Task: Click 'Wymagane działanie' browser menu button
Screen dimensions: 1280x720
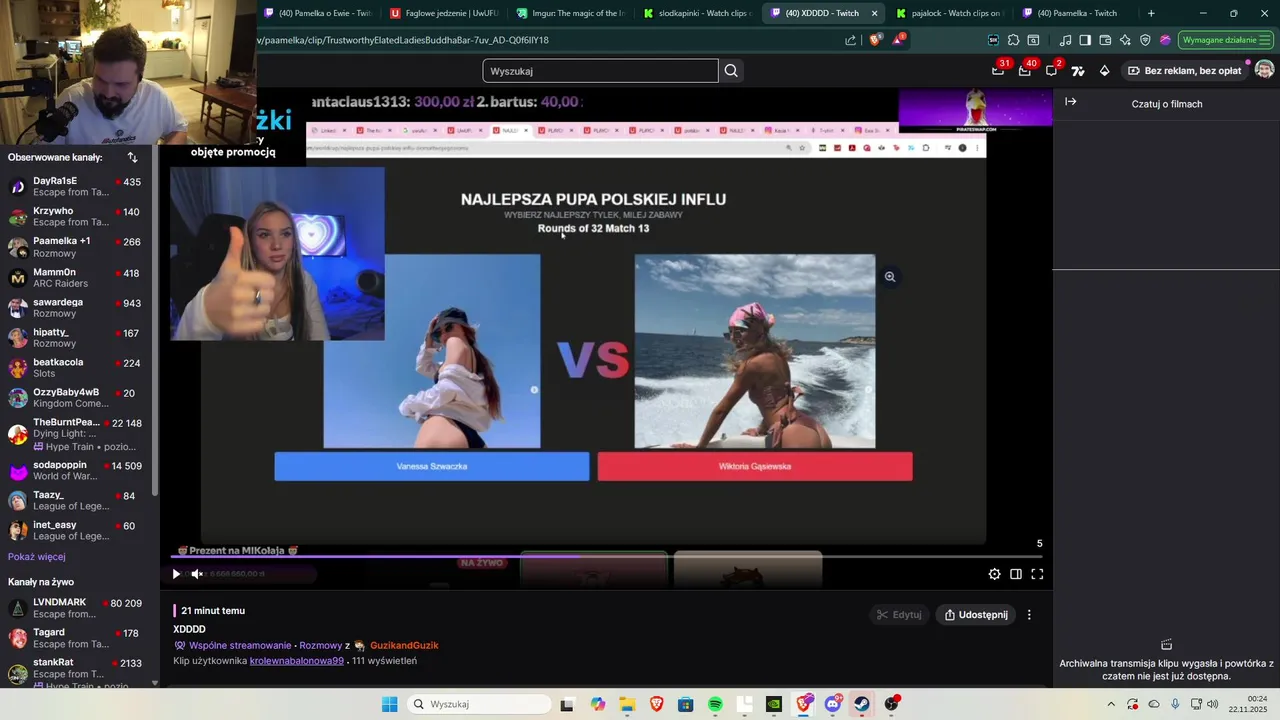Action: [1224, 40]
